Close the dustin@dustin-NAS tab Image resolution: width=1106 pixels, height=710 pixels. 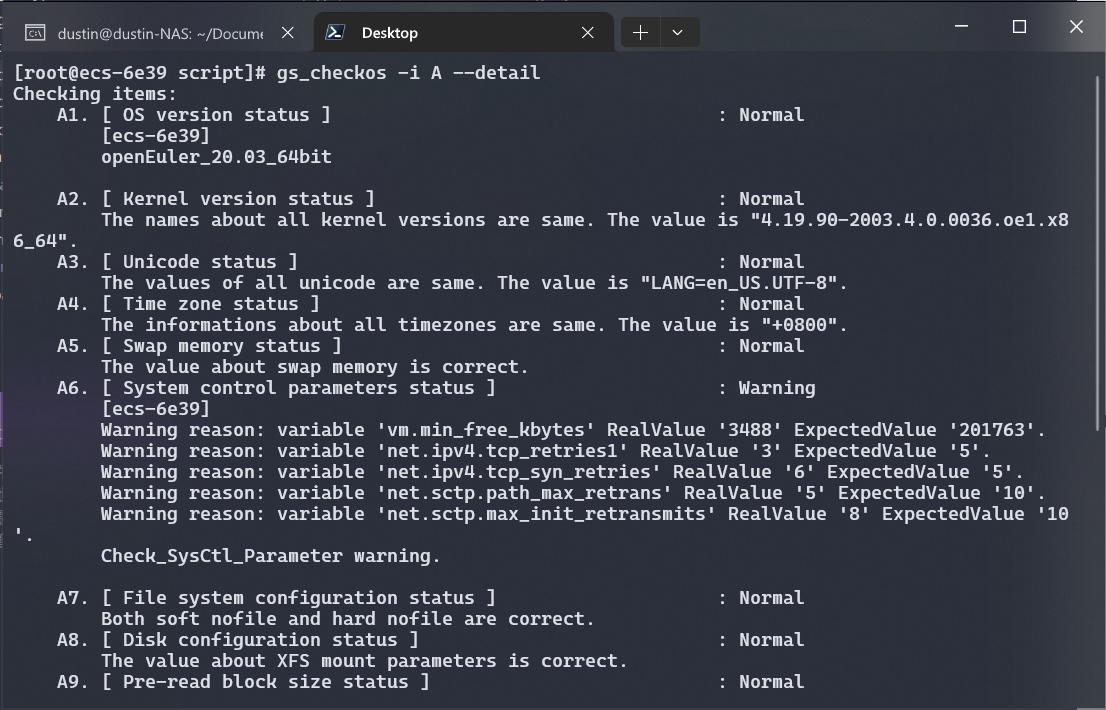point(287,33)
